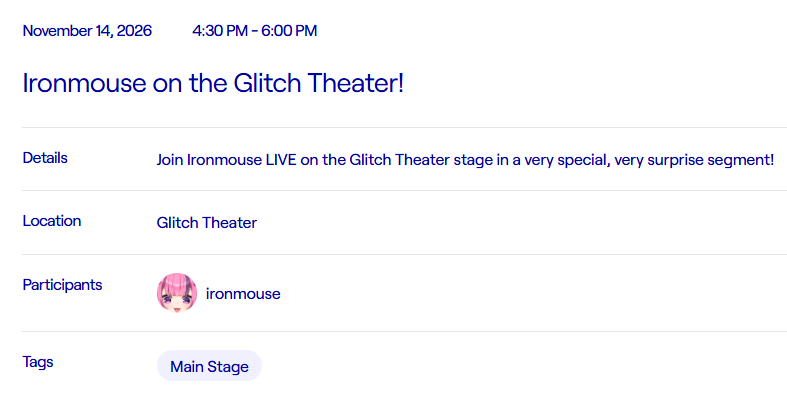Click the Participants row label
787x401 pixels.
click(62, 285)
